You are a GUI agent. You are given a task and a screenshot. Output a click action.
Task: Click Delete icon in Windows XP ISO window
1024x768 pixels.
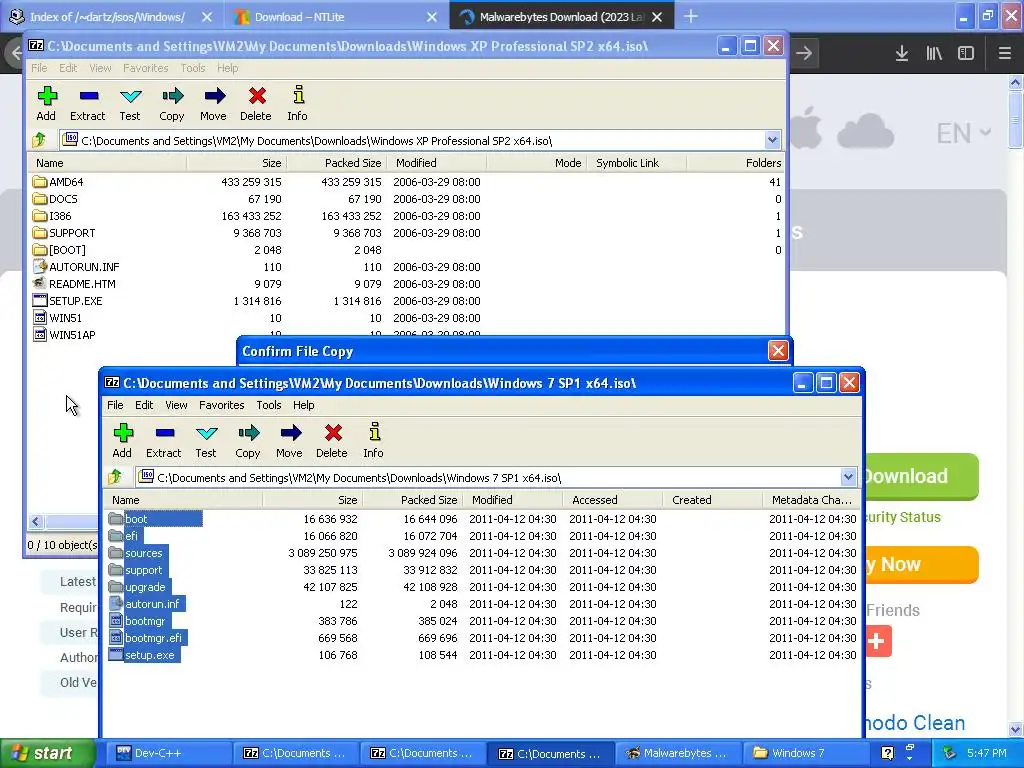pos(257,97)
